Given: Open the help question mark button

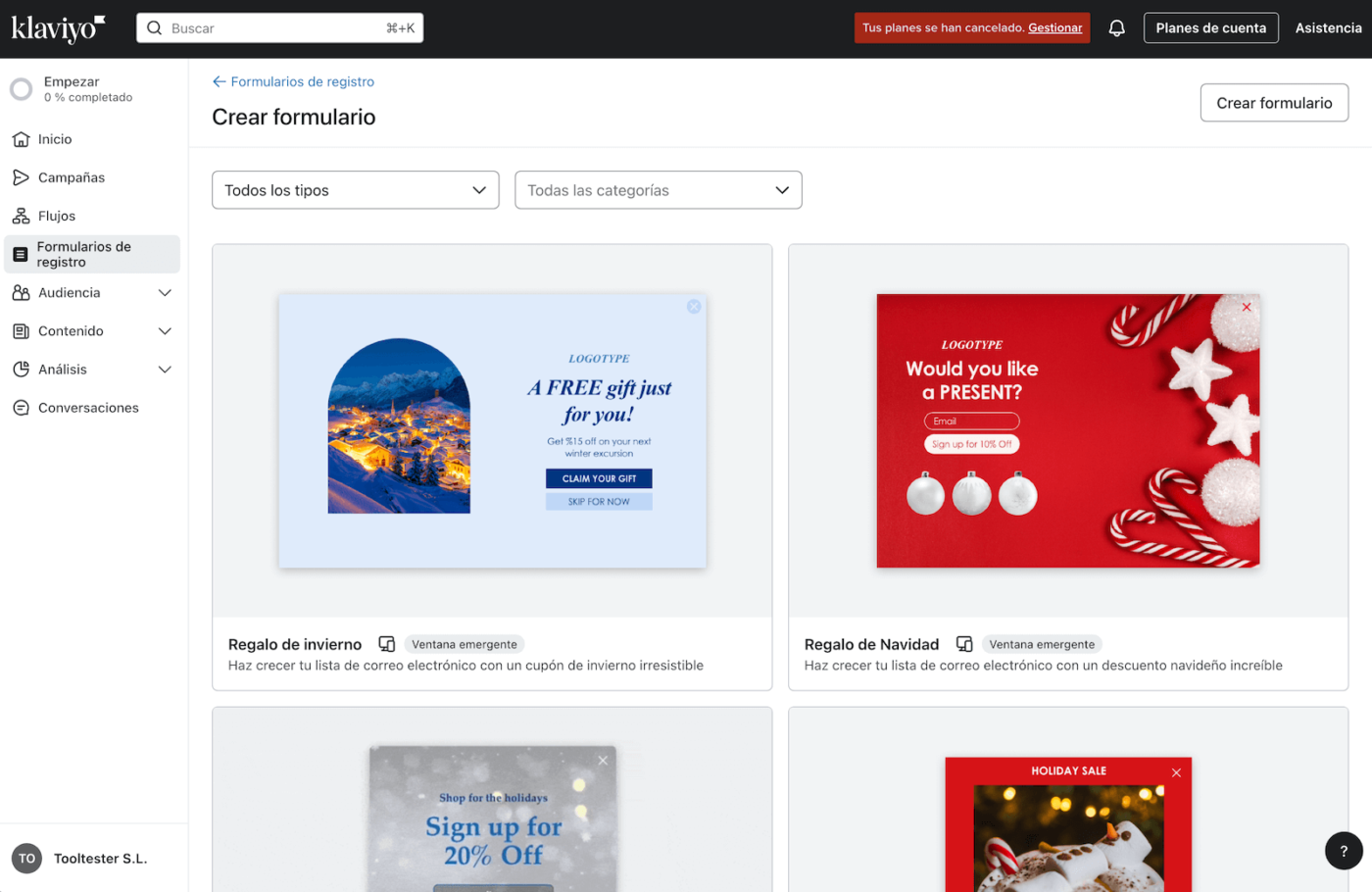Looking at the screenshot, I should click(1344, 851).
